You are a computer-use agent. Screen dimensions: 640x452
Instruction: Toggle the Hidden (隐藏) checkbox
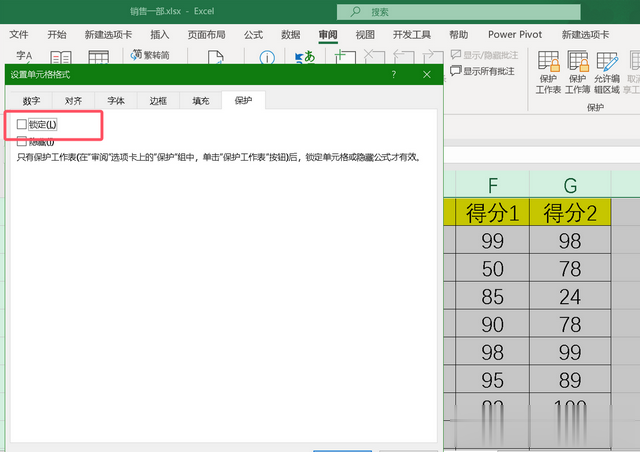tap(22, 142)
